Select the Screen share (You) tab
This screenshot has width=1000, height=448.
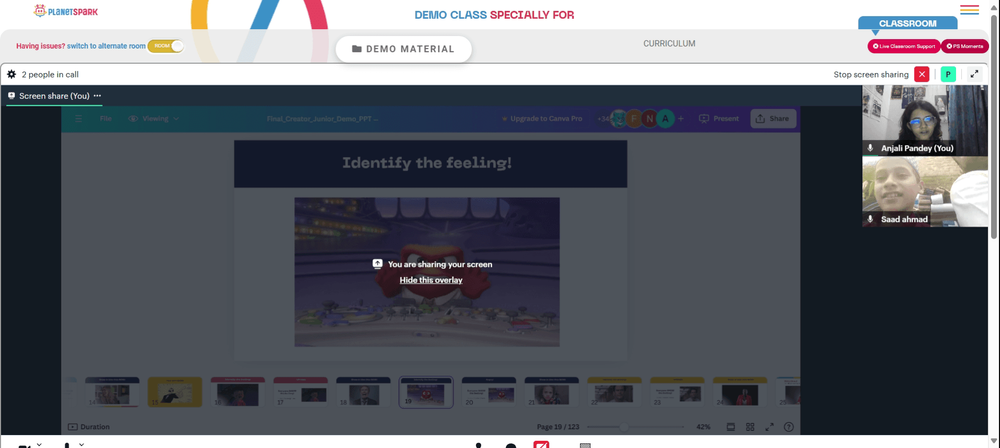point(54,96)
